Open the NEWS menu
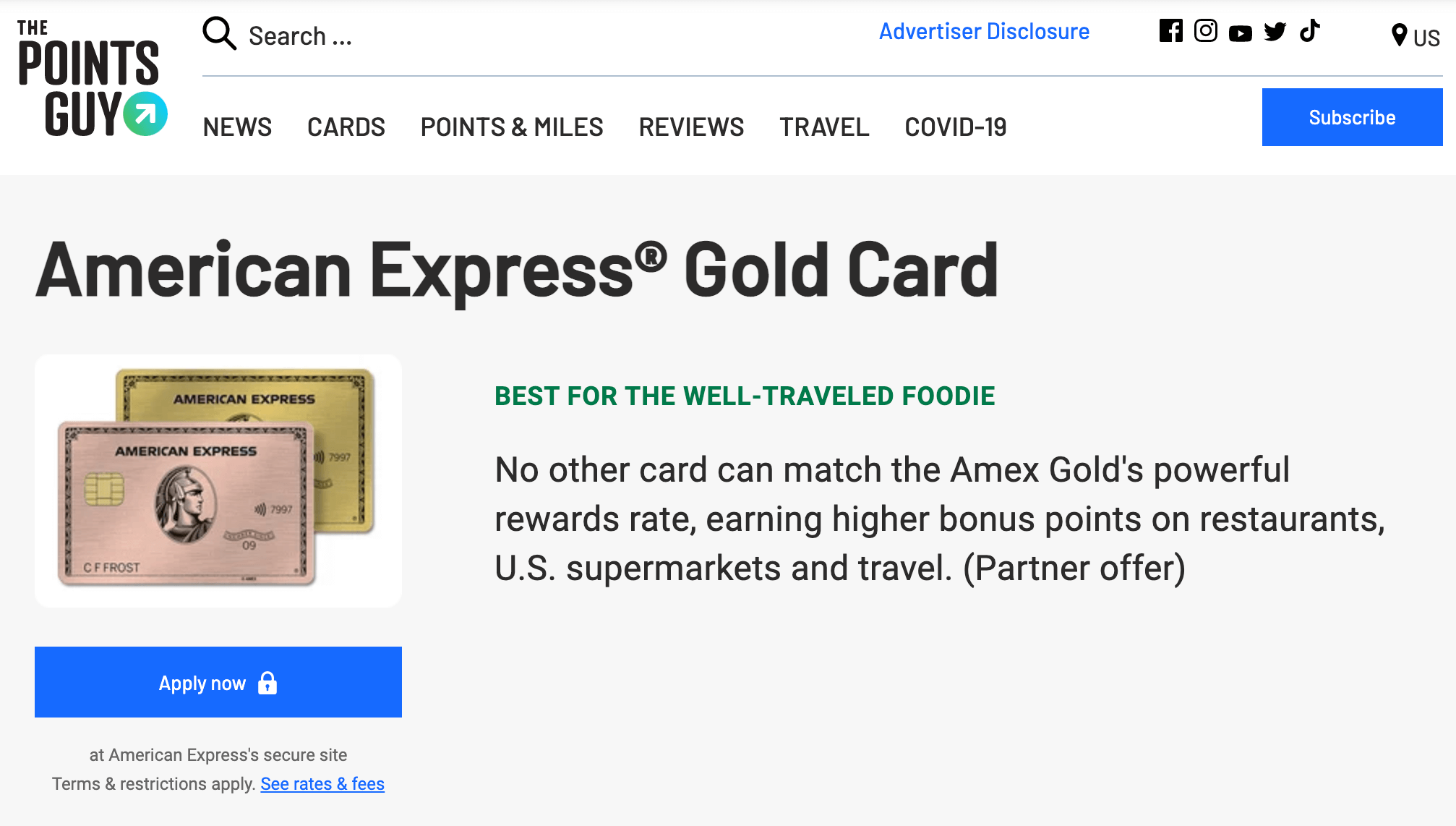 pyautogui.click(x=237, y=127)
